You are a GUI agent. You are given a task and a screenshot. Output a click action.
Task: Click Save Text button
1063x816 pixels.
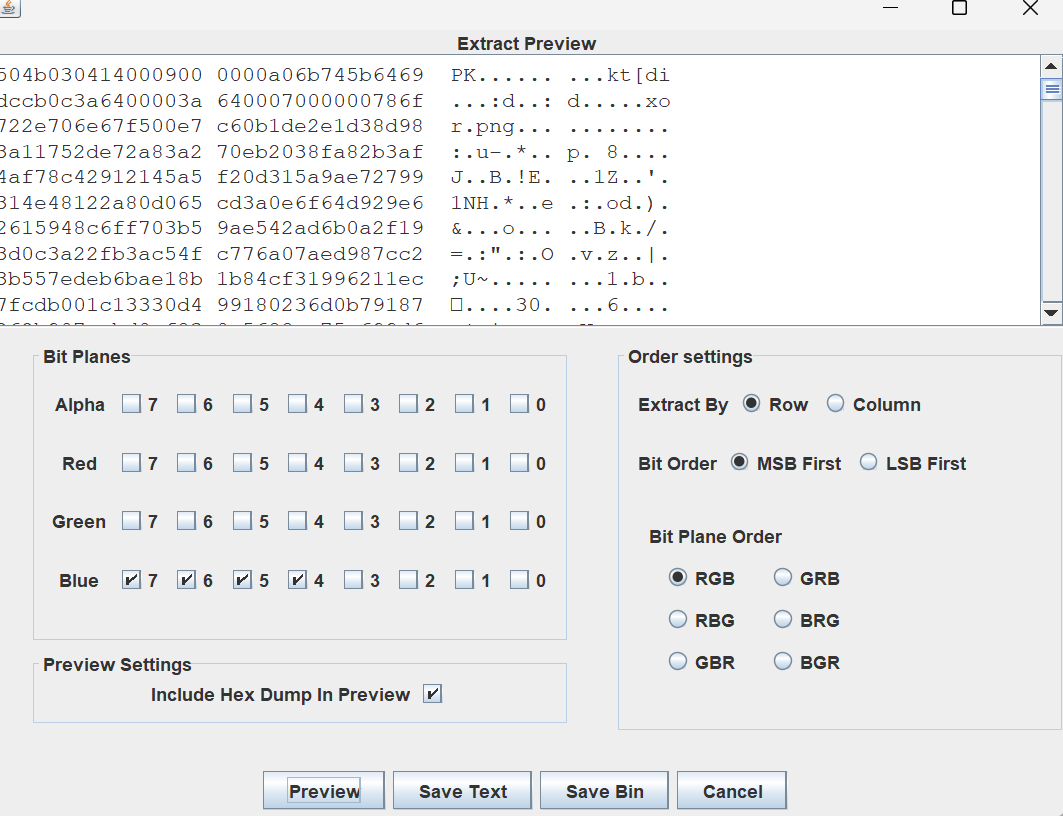(462, 791)
